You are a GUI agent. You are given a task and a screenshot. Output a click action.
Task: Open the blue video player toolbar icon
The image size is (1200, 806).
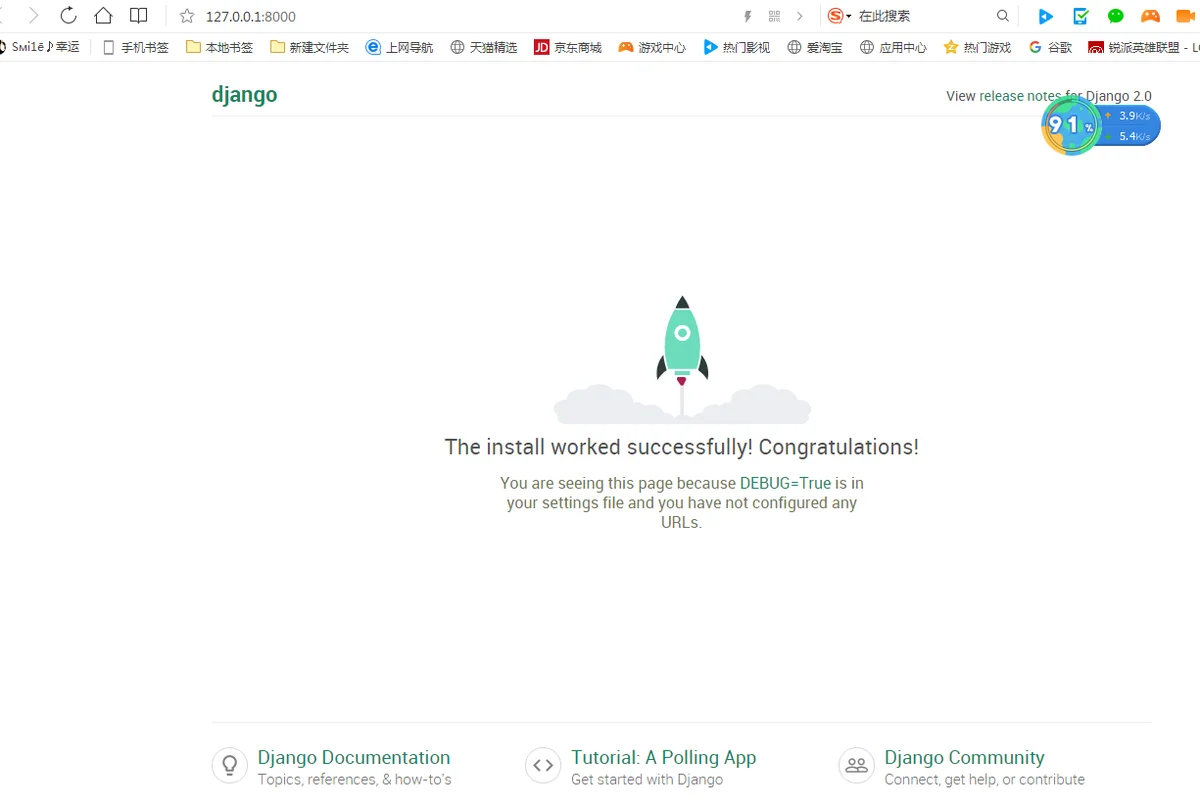(x=1046, y=16)
